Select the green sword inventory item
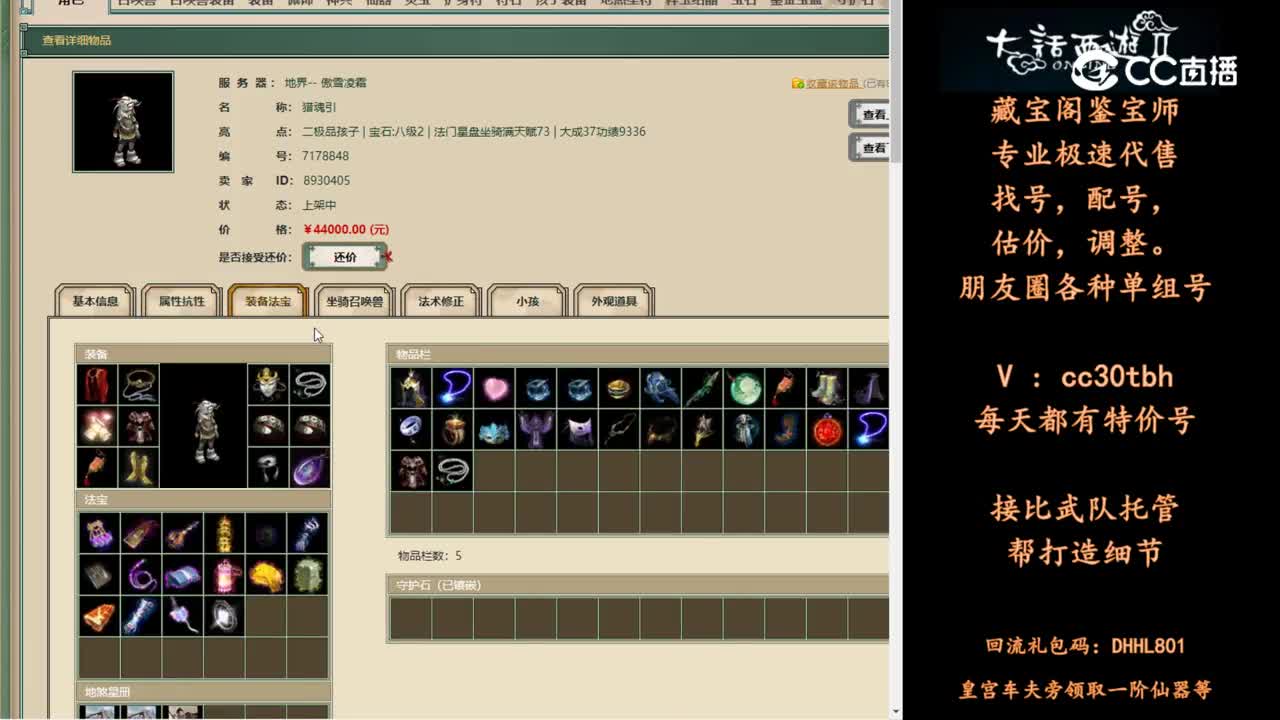 click(x=703, y=388)
